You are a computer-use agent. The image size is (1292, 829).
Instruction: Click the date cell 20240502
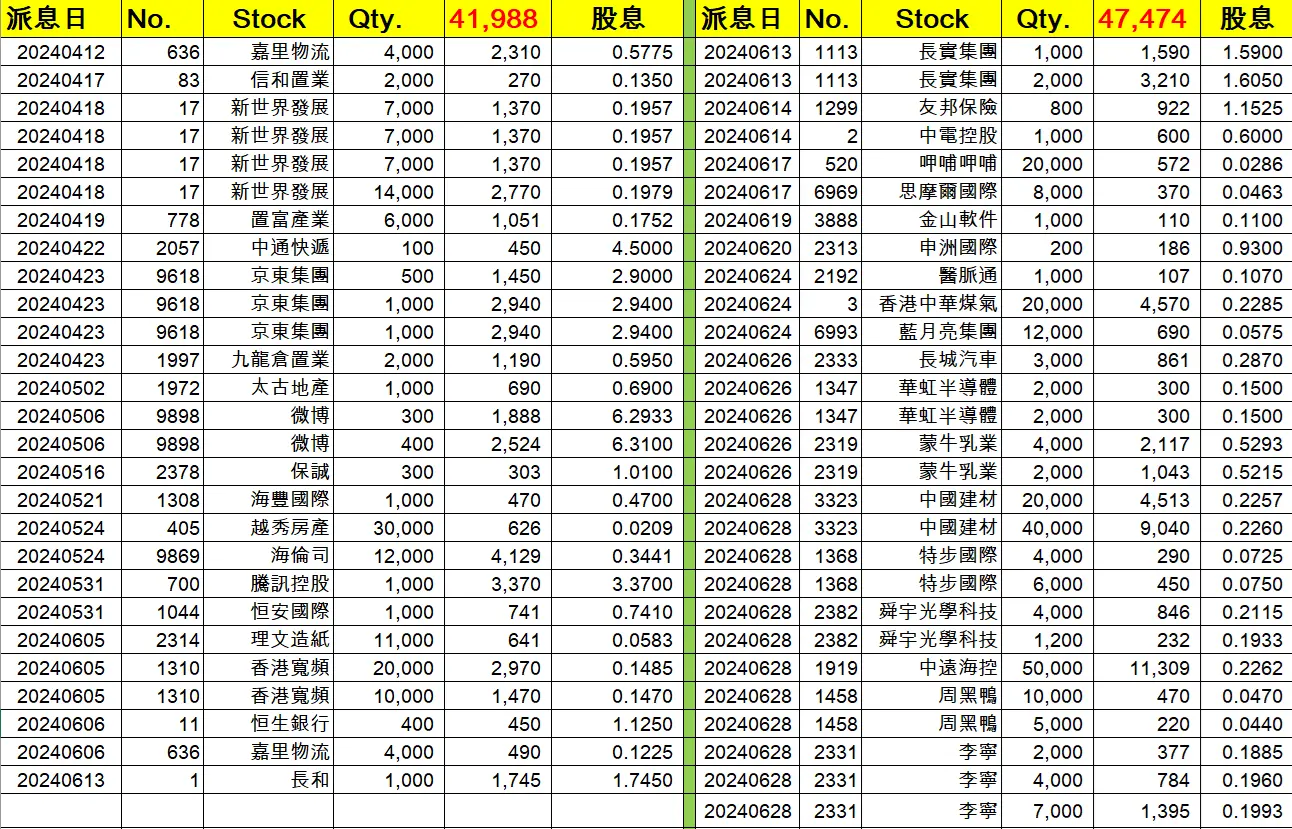tap(61, 388)
